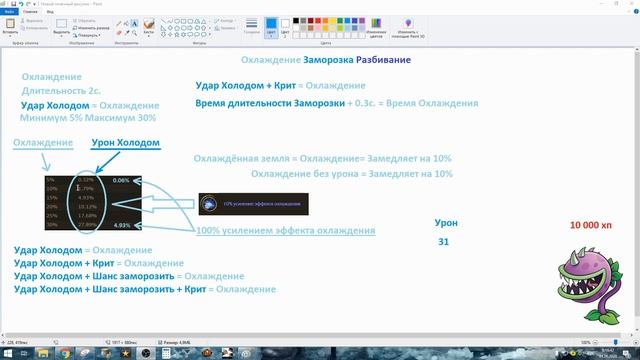Click the Выделить selection rectangle icon
640x360 pixels.
click(62, 24)
